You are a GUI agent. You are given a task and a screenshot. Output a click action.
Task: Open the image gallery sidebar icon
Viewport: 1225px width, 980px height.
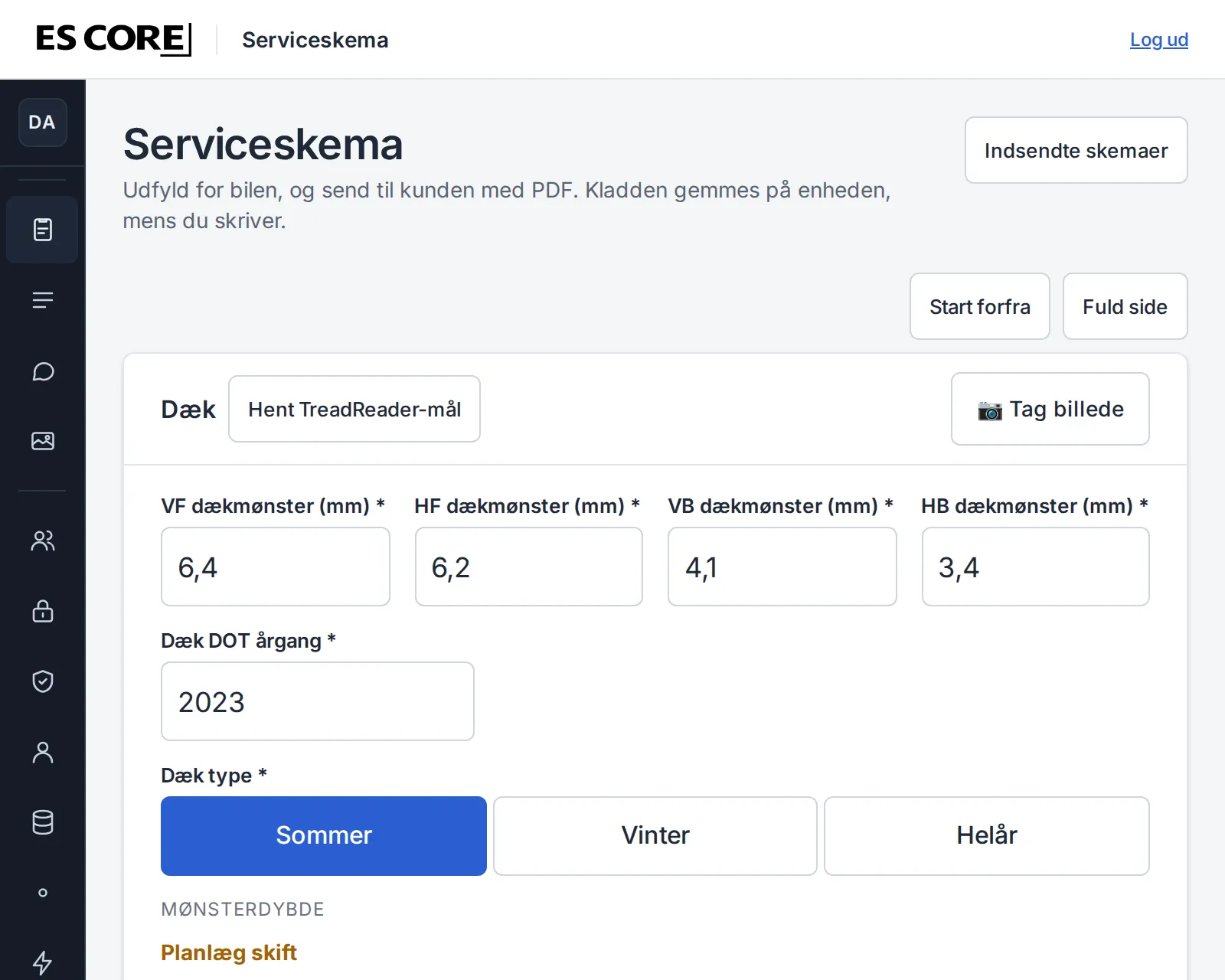[43, 441]
